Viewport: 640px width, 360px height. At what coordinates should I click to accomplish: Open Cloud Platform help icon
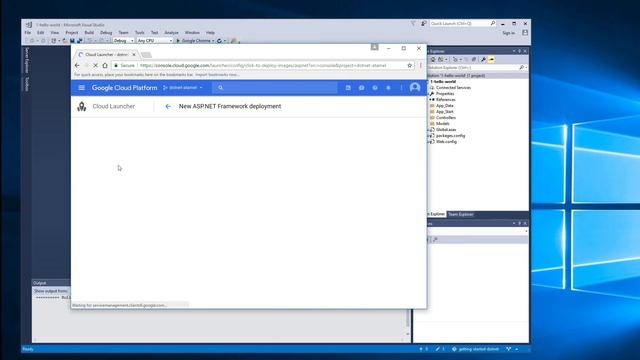(x=375, y=88)
